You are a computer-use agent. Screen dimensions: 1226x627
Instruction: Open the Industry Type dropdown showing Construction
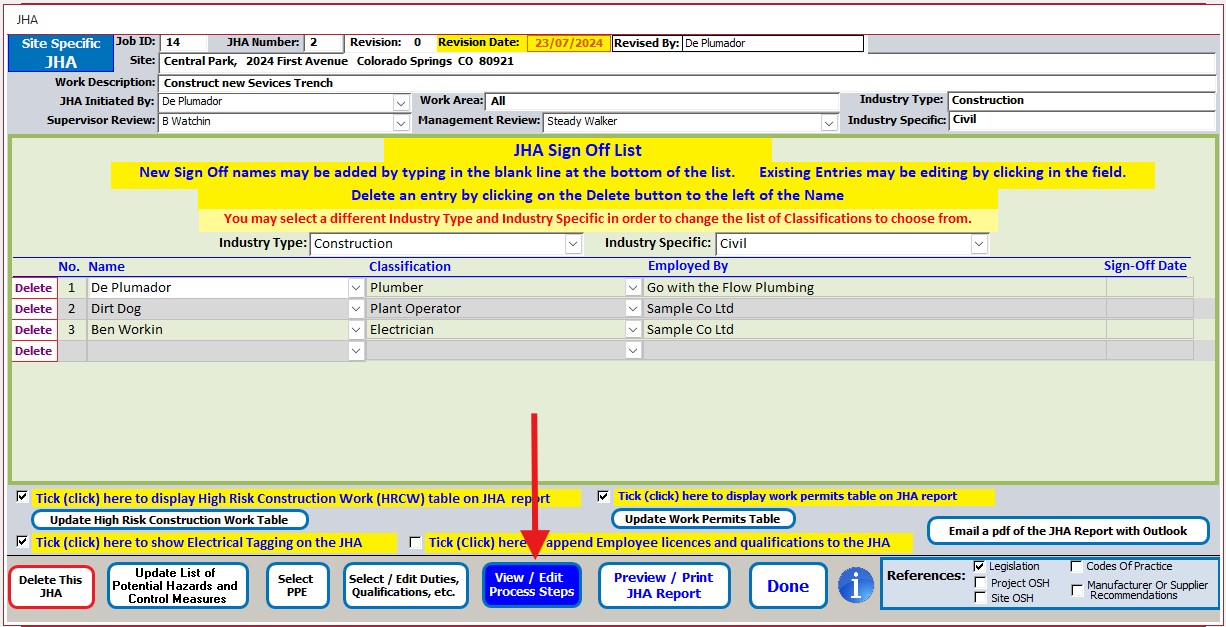pos(571,243)
